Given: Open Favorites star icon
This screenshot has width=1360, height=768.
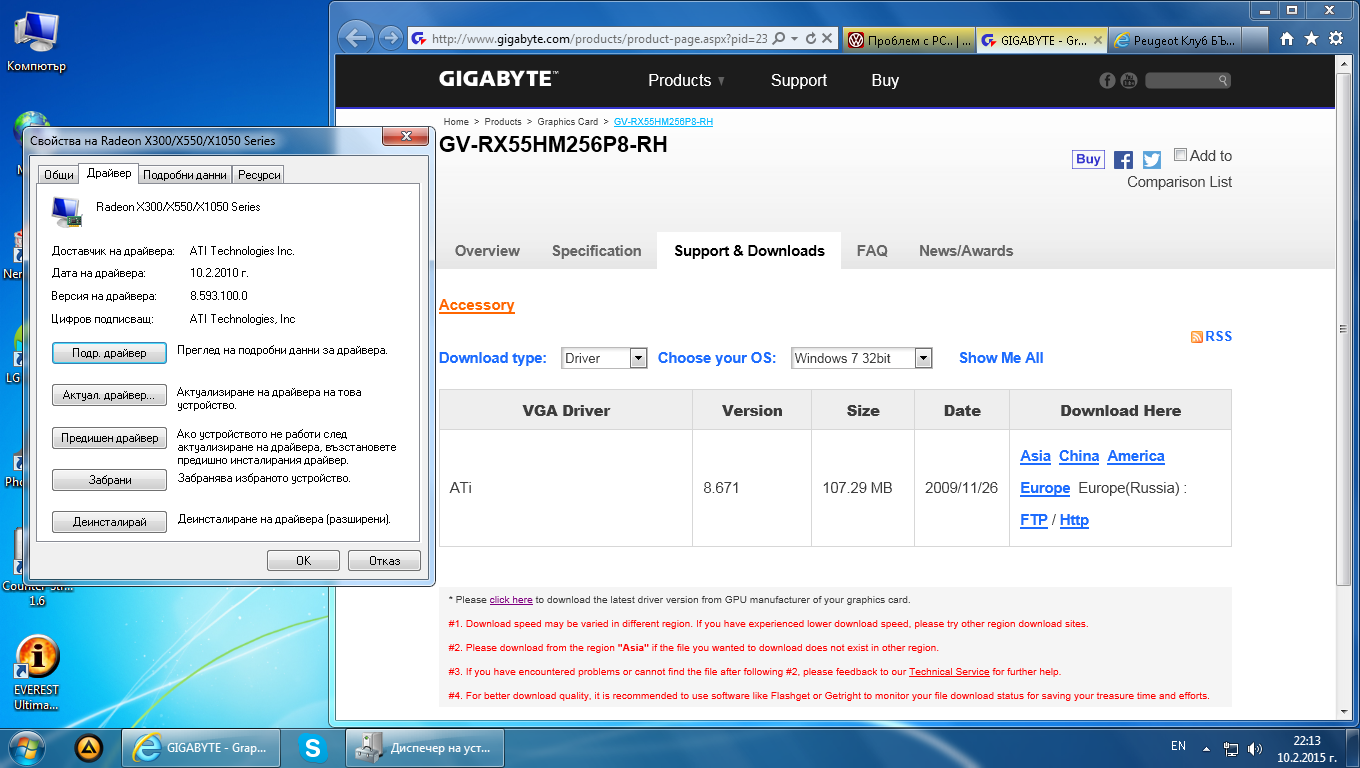Looking at the screenshot, I should click(x=1310, y=39).
